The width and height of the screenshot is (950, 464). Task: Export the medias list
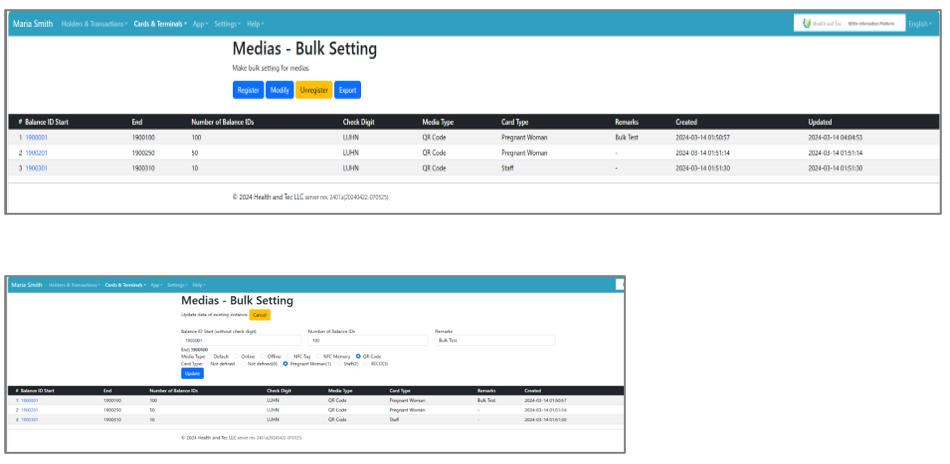[x=347, y=90]
